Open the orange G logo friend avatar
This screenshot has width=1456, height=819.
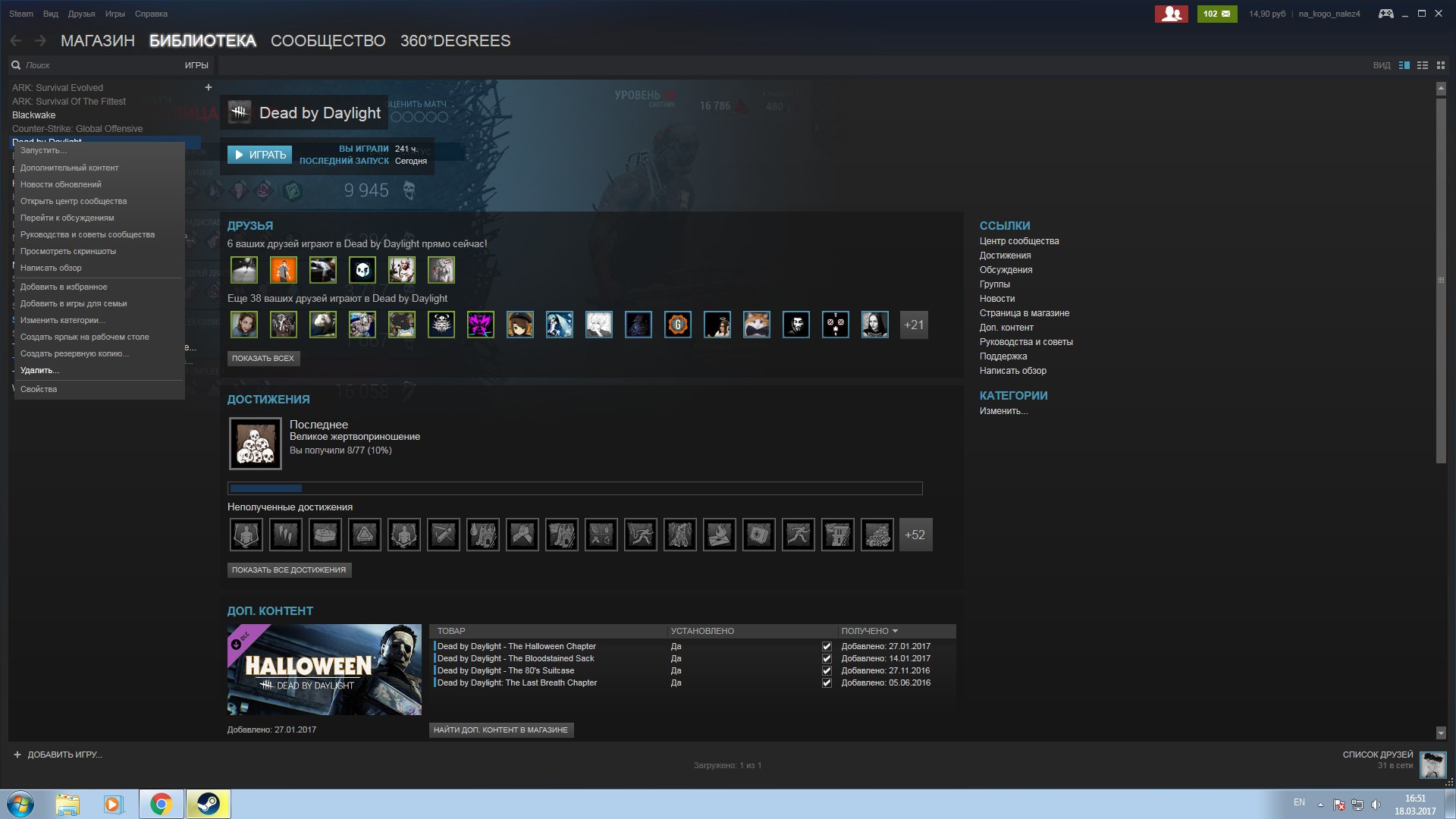tap(678, 325)
